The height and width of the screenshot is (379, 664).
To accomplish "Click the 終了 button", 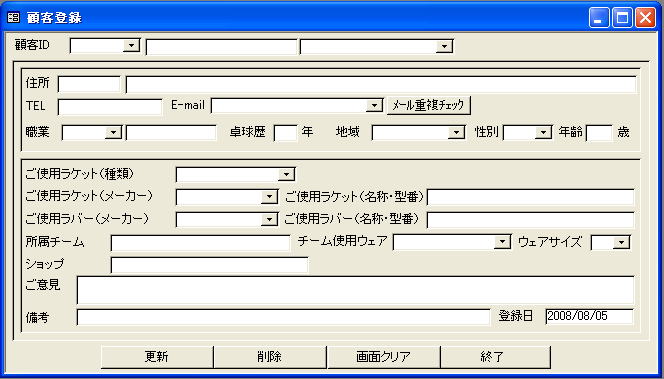I will 495,357.
